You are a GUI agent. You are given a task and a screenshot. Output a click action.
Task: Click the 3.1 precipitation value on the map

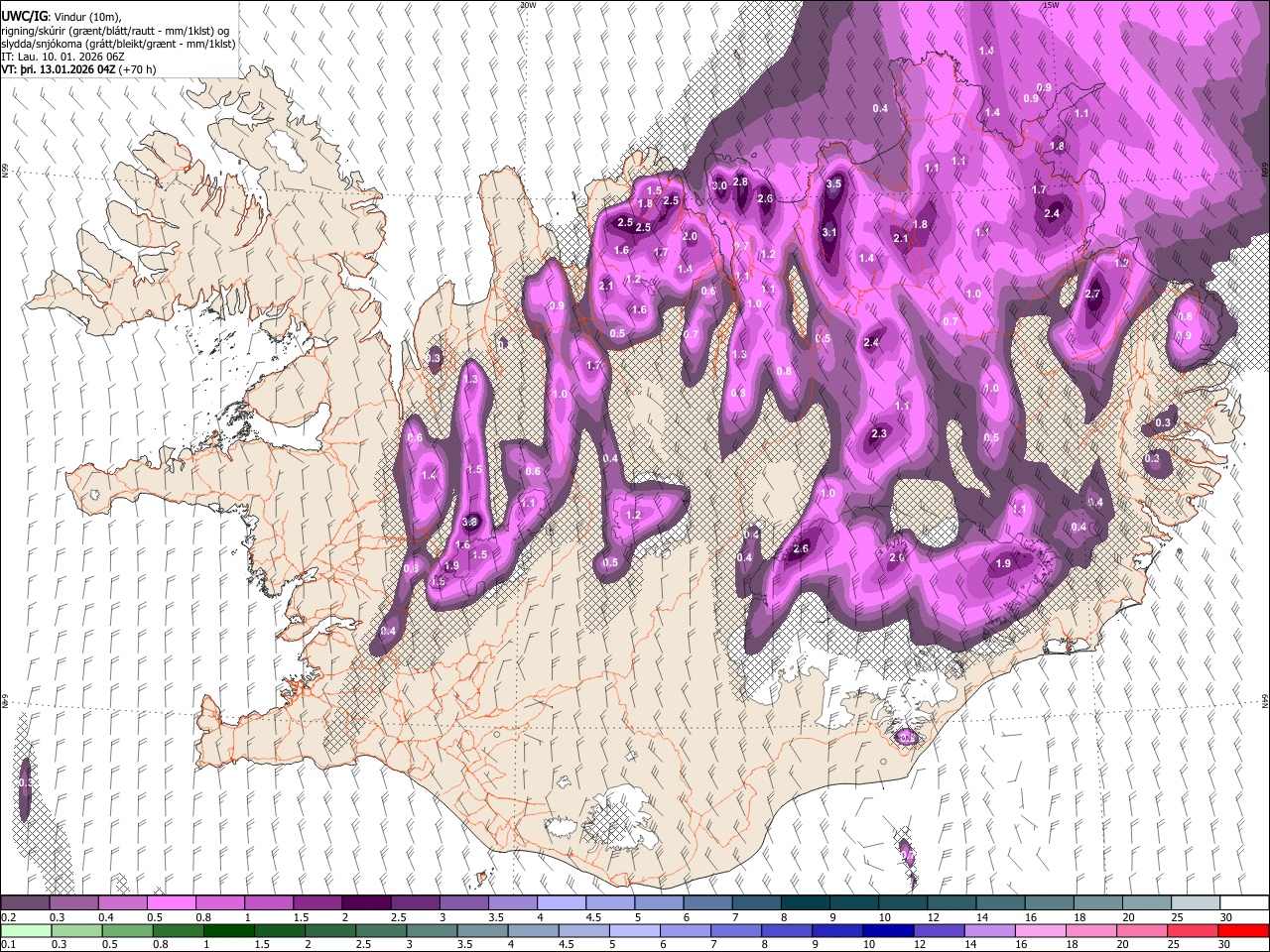(x=829, y=232)
